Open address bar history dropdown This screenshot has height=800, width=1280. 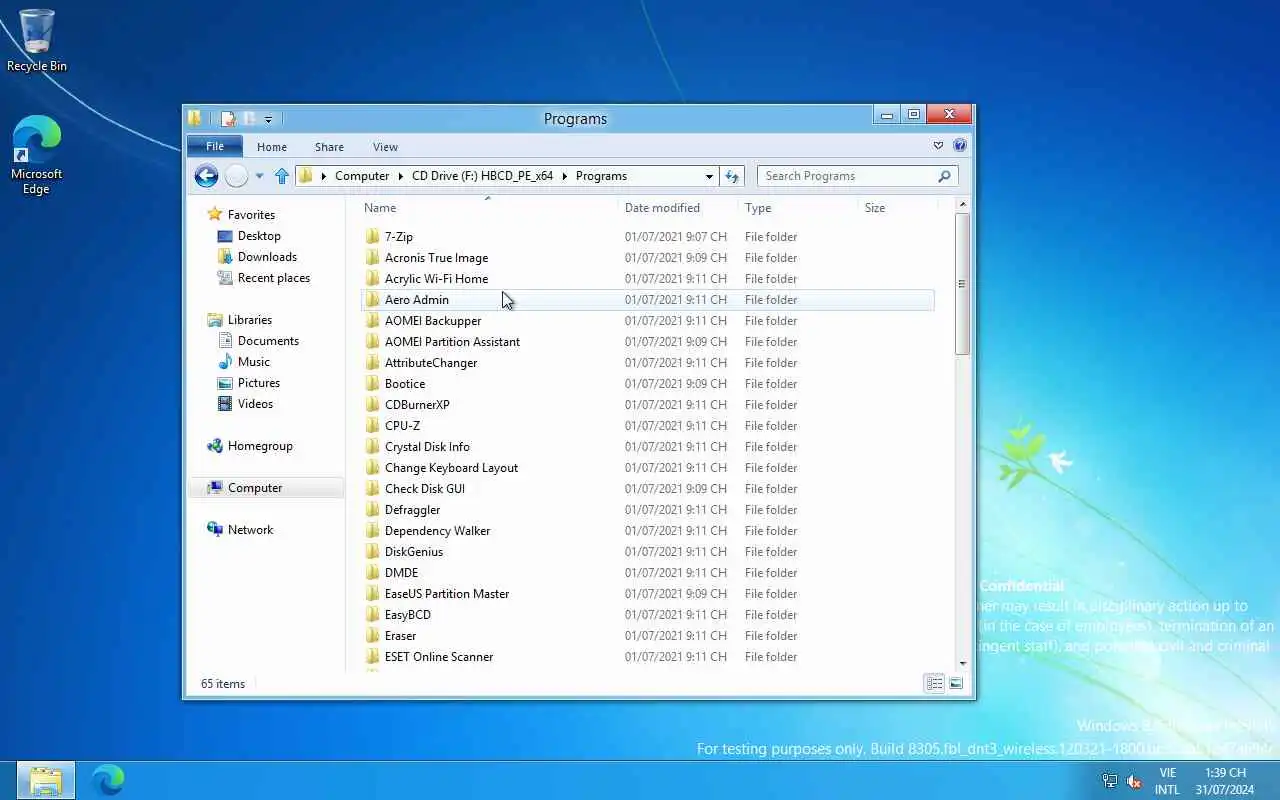[709, 176]
